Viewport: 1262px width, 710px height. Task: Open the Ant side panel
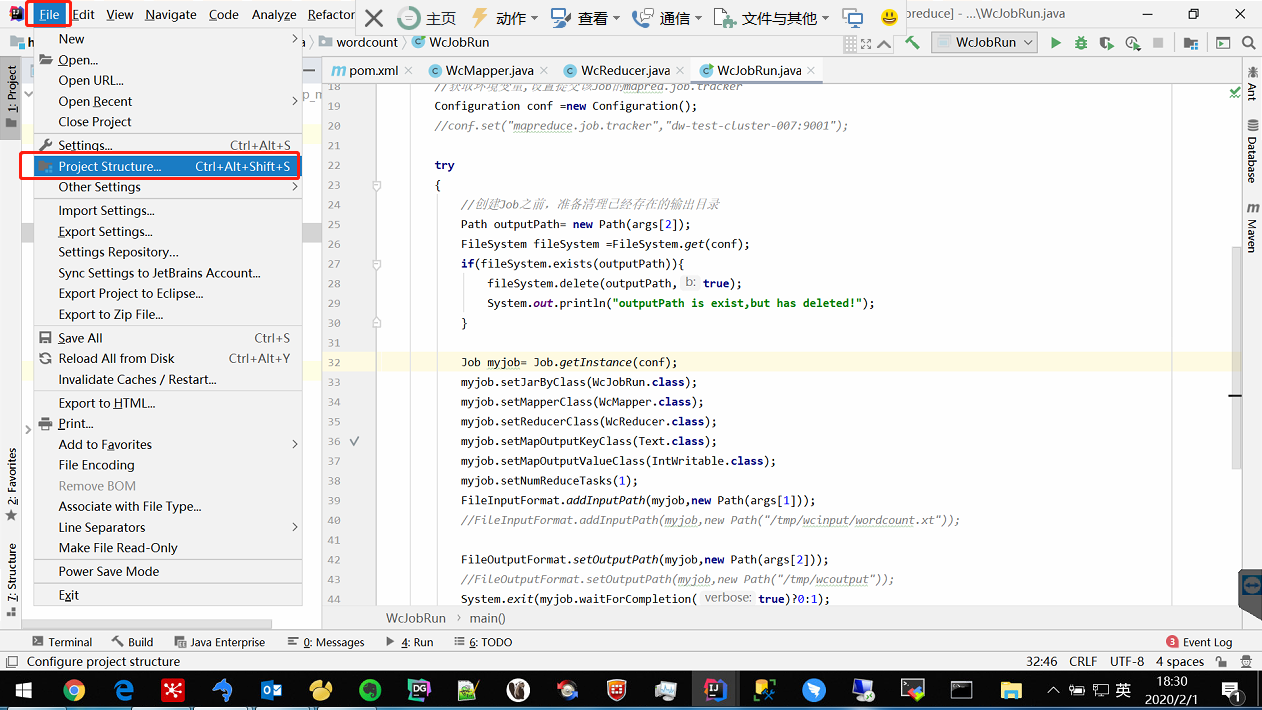pyautogui.click(x=1251, y=83)
